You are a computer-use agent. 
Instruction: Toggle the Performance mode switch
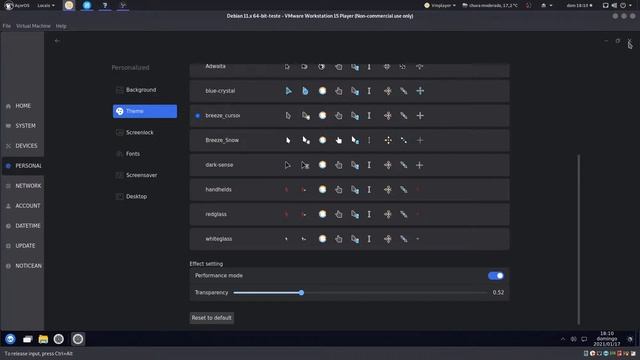pos(496,276)
